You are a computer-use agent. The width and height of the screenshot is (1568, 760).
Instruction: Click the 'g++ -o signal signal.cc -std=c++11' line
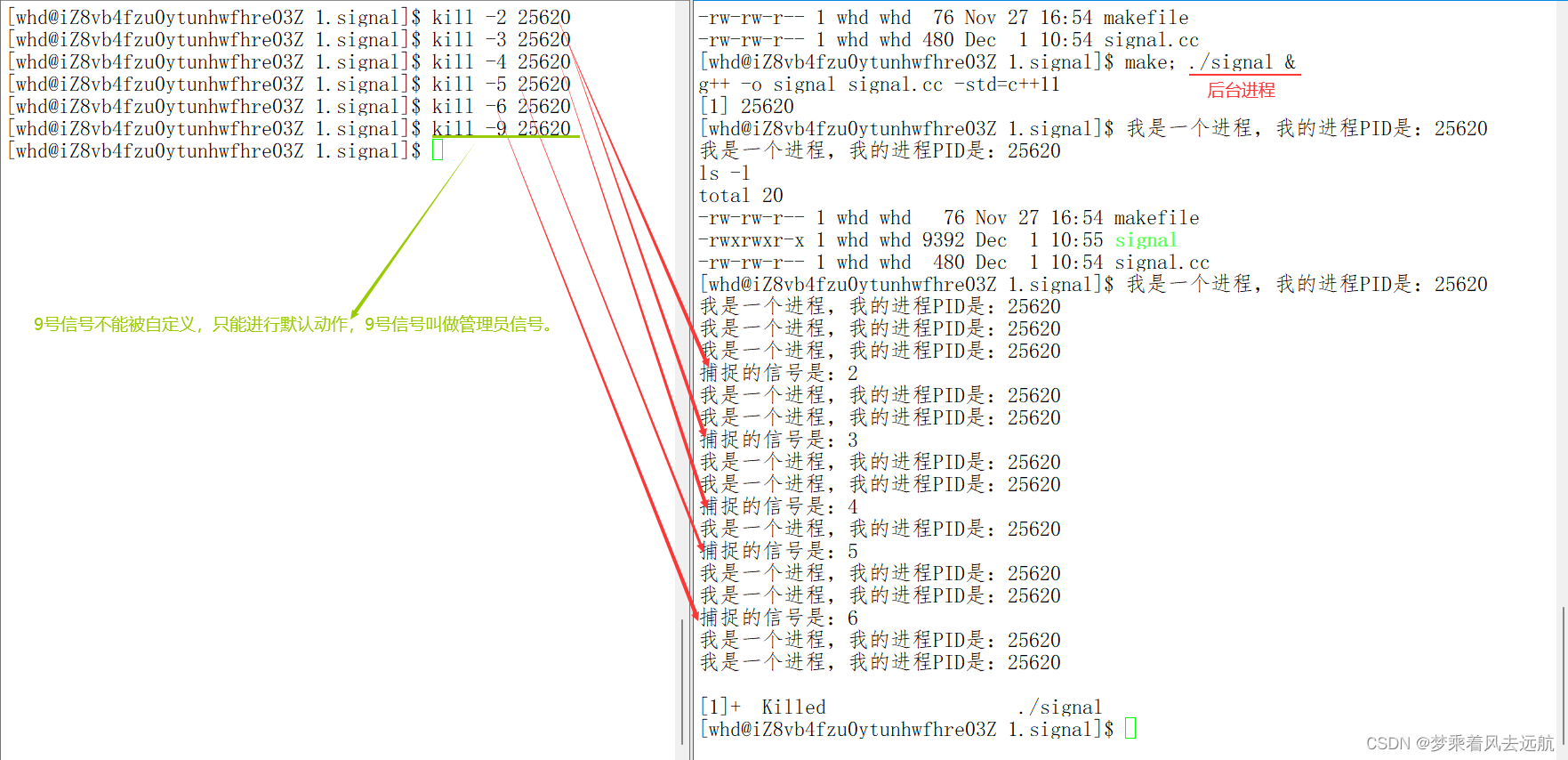coord(879,85)
